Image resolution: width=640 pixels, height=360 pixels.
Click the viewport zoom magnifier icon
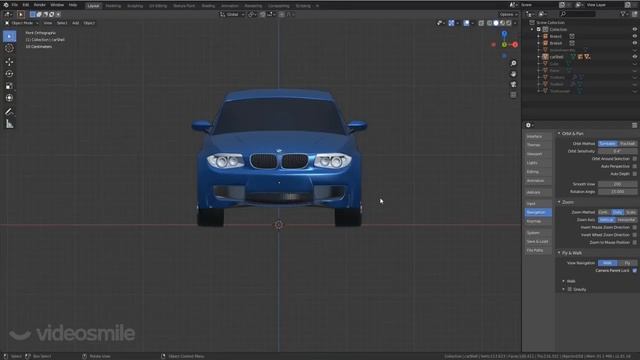pos(513,63)
